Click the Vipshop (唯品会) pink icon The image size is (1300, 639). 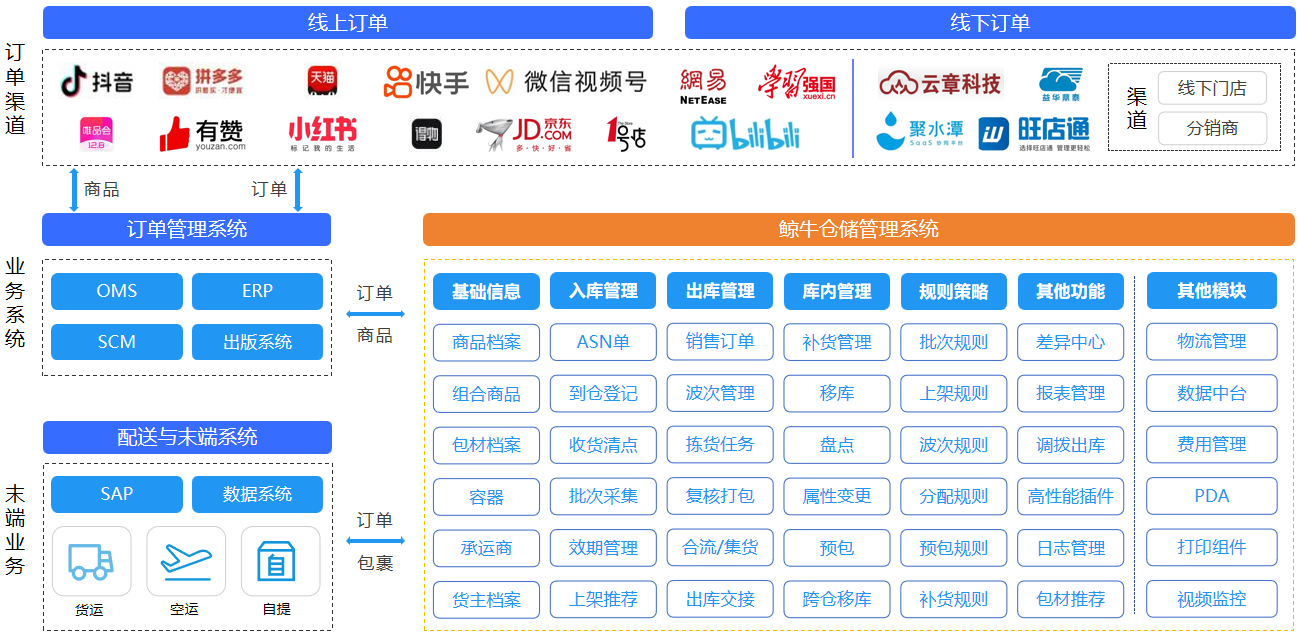click(96, 133)
